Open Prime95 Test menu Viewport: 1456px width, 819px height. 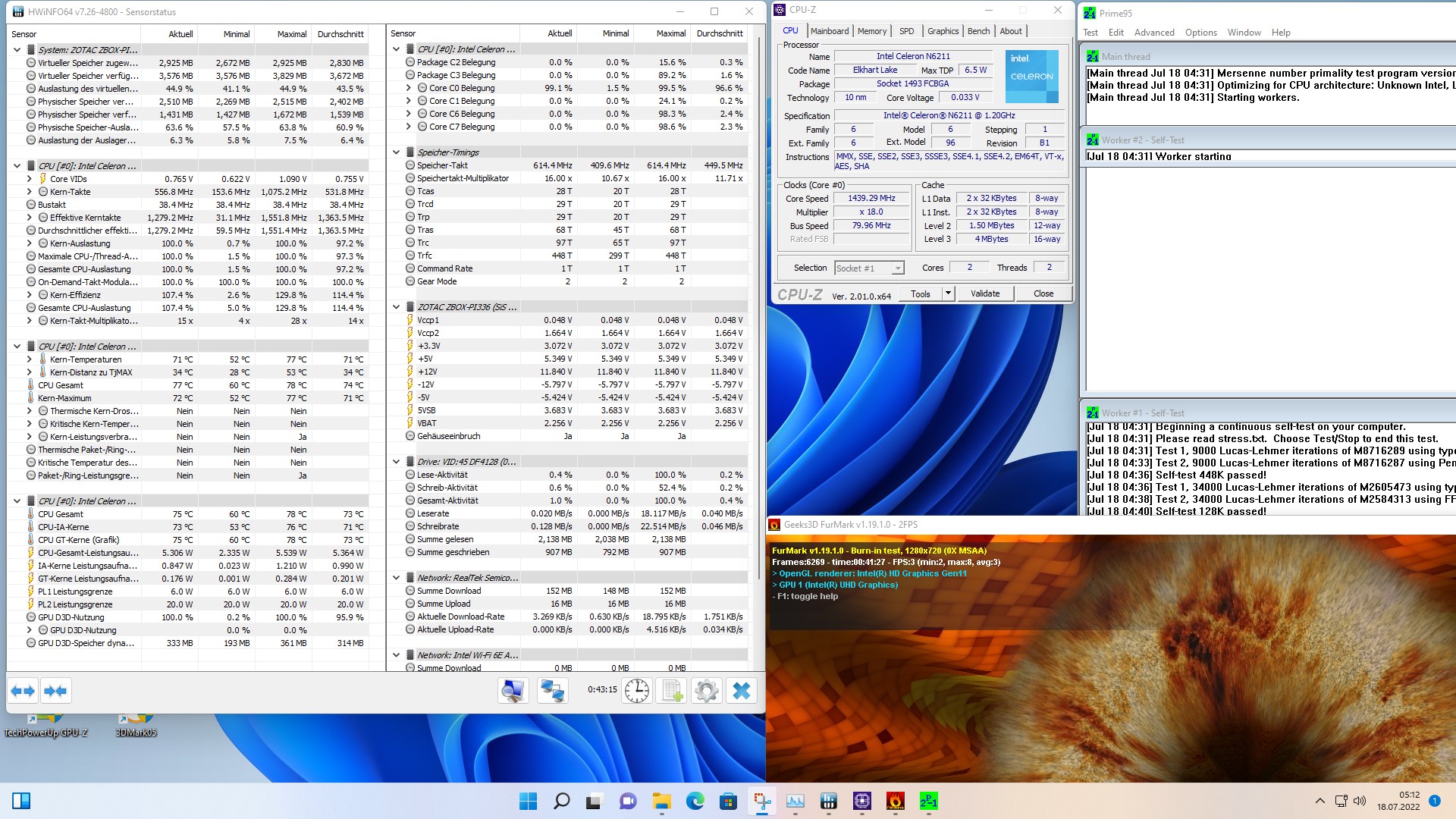tap(1090, 33)
